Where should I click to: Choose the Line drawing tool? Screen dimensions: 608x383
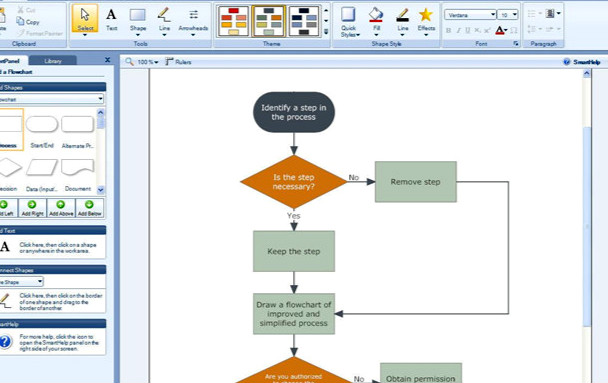coord(164,21)
